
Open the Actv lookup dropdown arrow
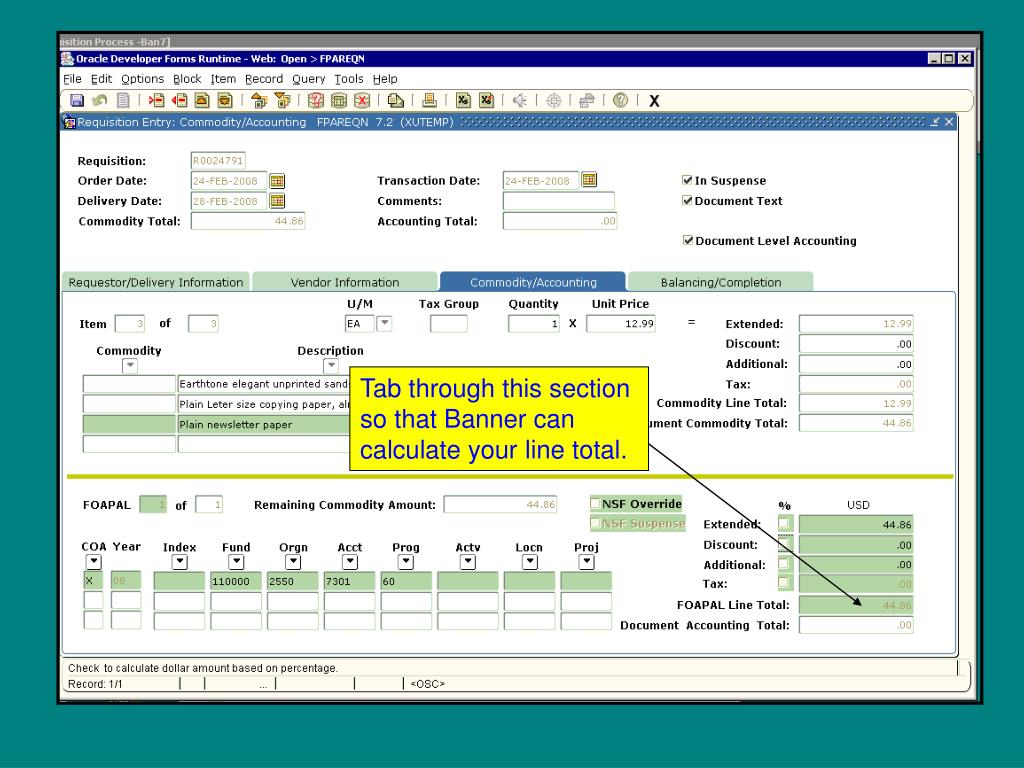pos(468,562)
